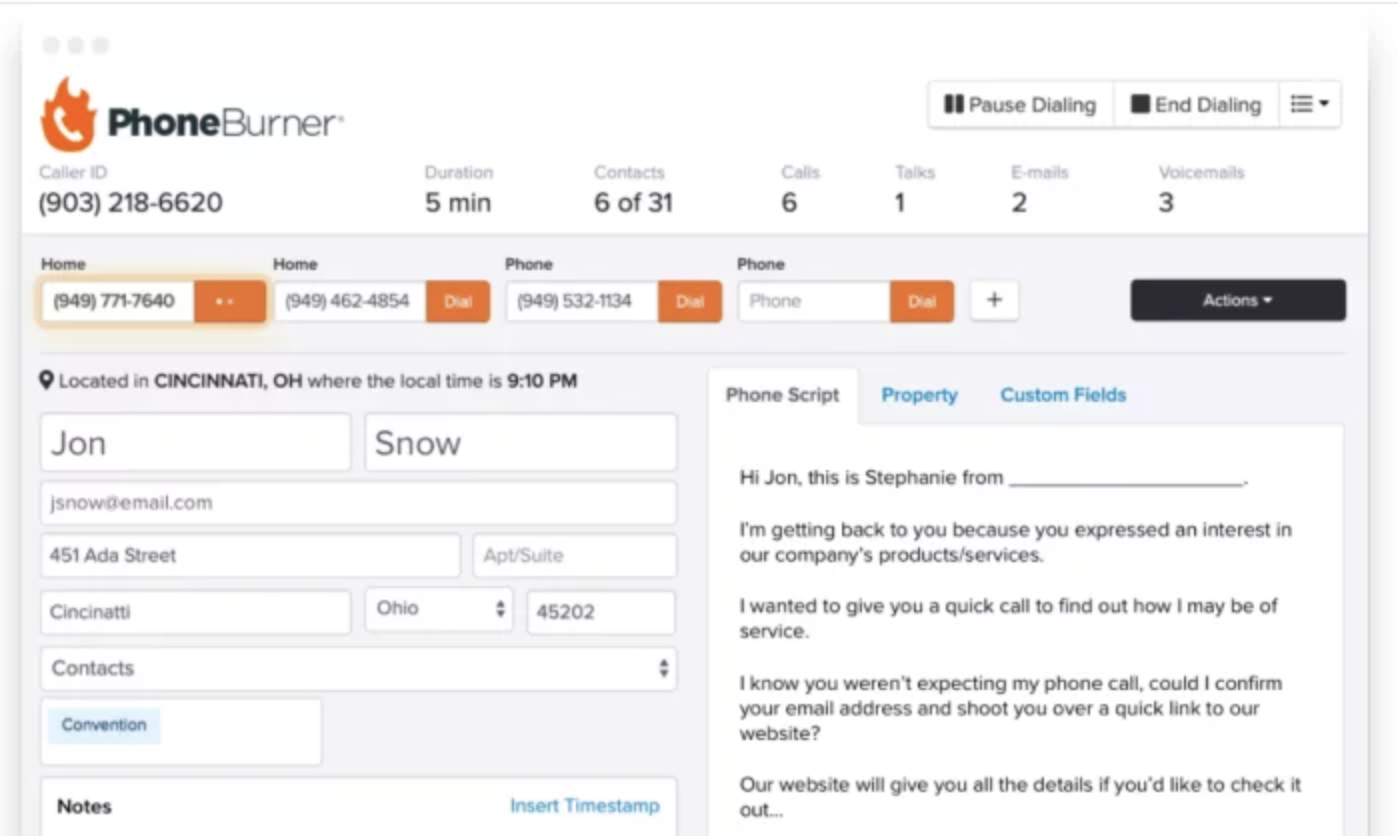The height and width of the screenshot is (836, 1398).
Task: Click the jsnow@email.com email field
Action: click(x=358, y=503)
